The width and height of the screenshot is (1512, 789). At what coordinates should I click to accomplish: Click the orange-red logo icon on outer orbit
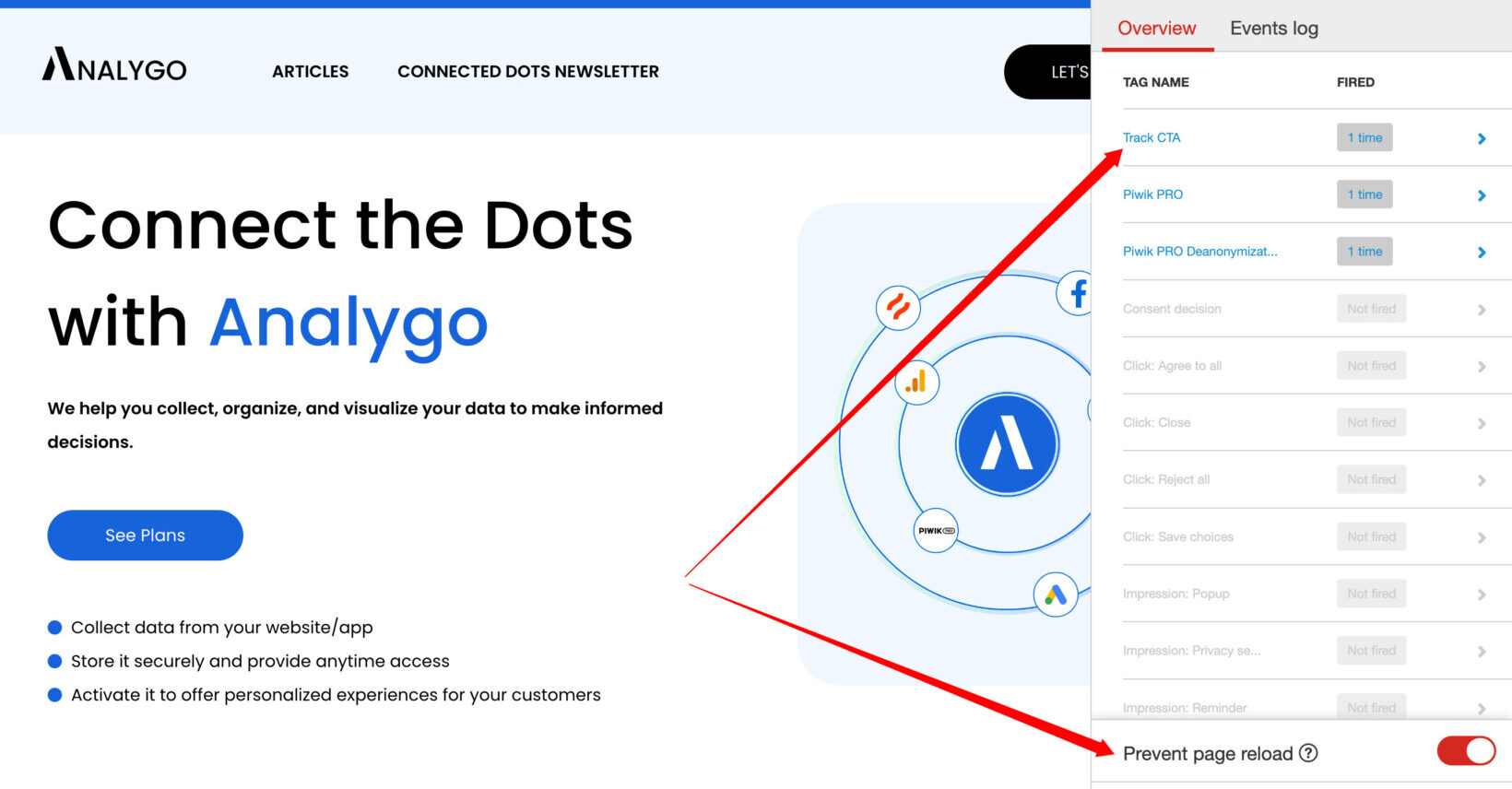(898, 307)
